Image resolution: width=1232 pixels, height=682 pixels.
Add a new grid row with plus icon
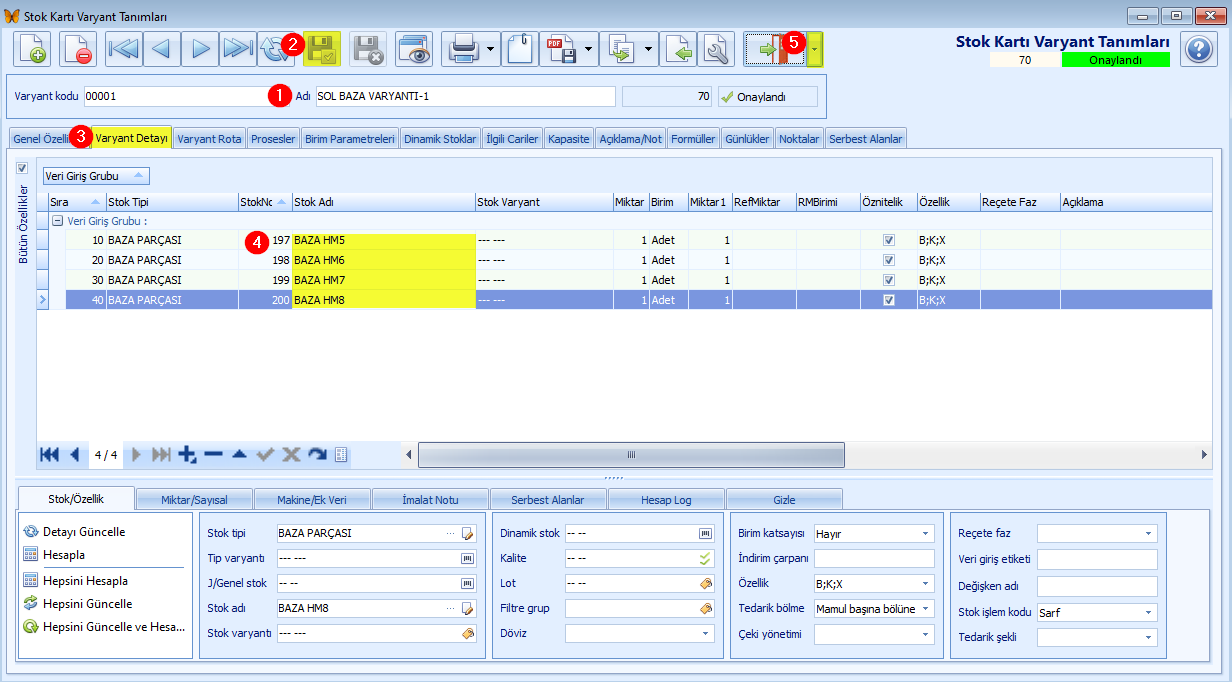pos(188,454)
